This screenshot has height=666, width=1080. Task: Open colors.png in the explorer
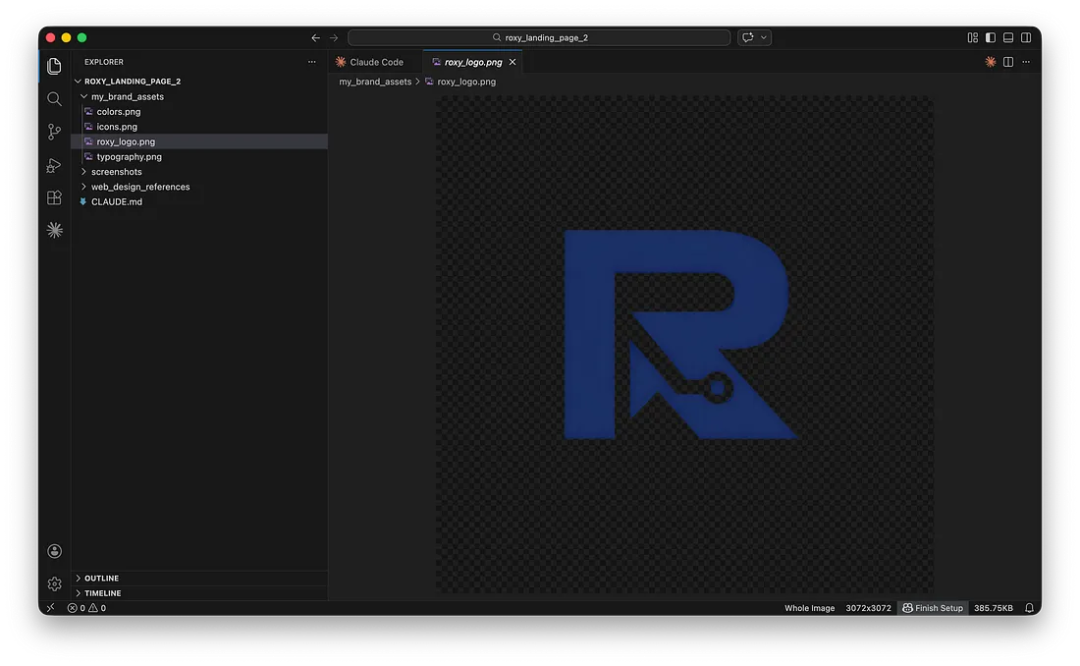click(x=118, y=112)
